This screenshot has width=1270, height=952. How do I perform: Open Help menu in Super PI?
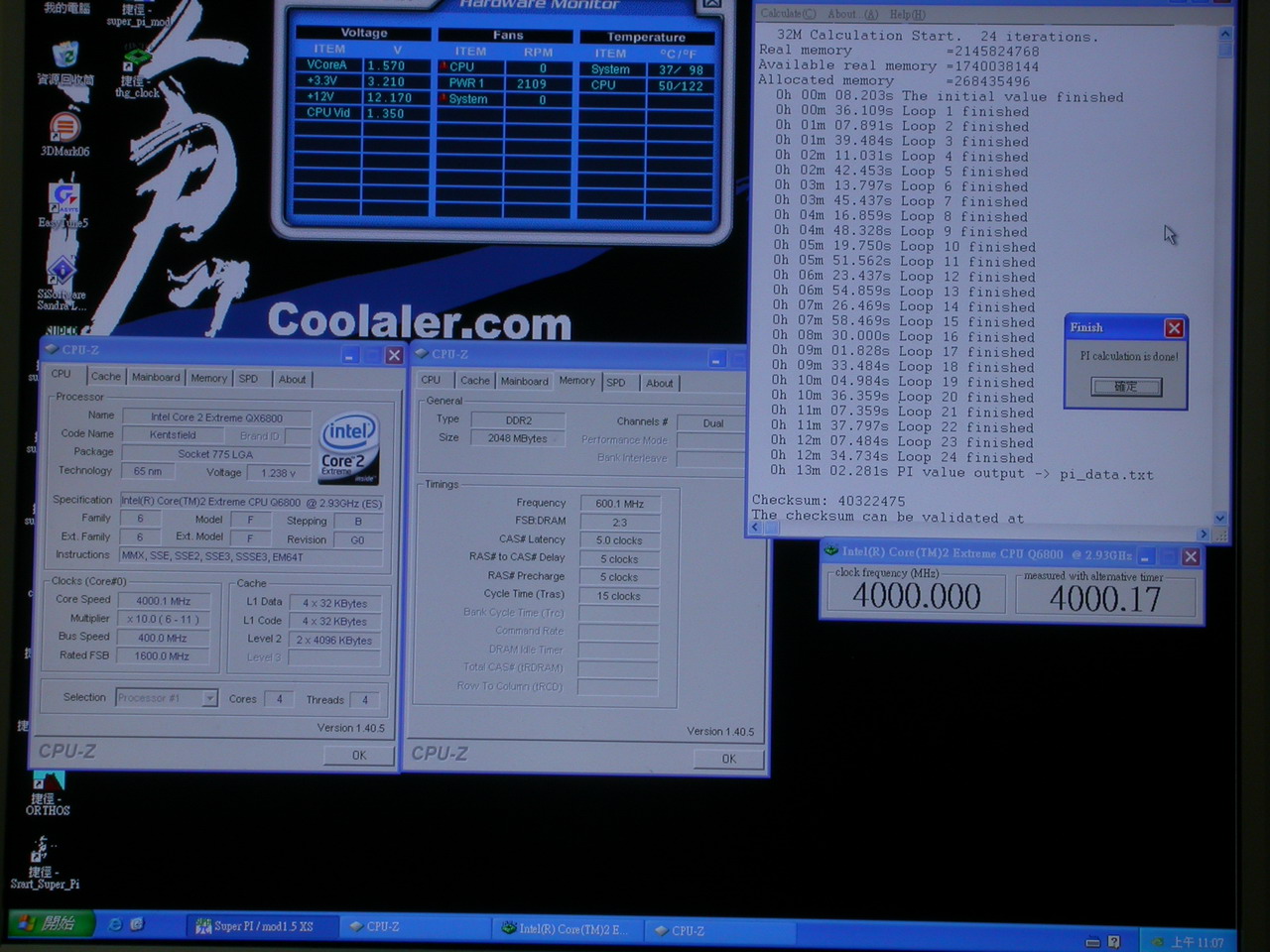[908, 14]
